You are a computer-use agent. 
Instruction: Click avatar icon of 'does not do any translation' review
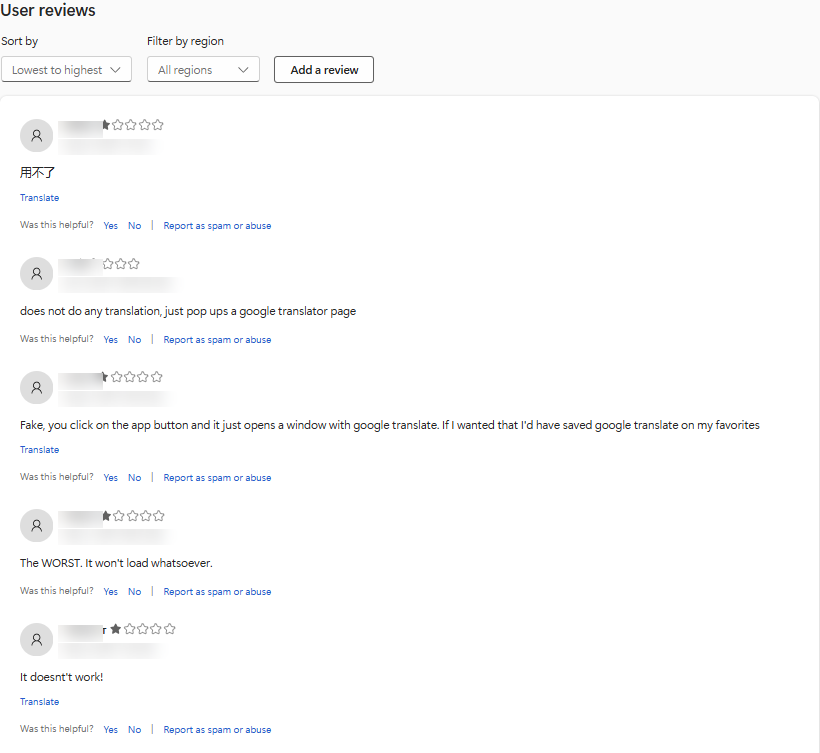point(37,273)
